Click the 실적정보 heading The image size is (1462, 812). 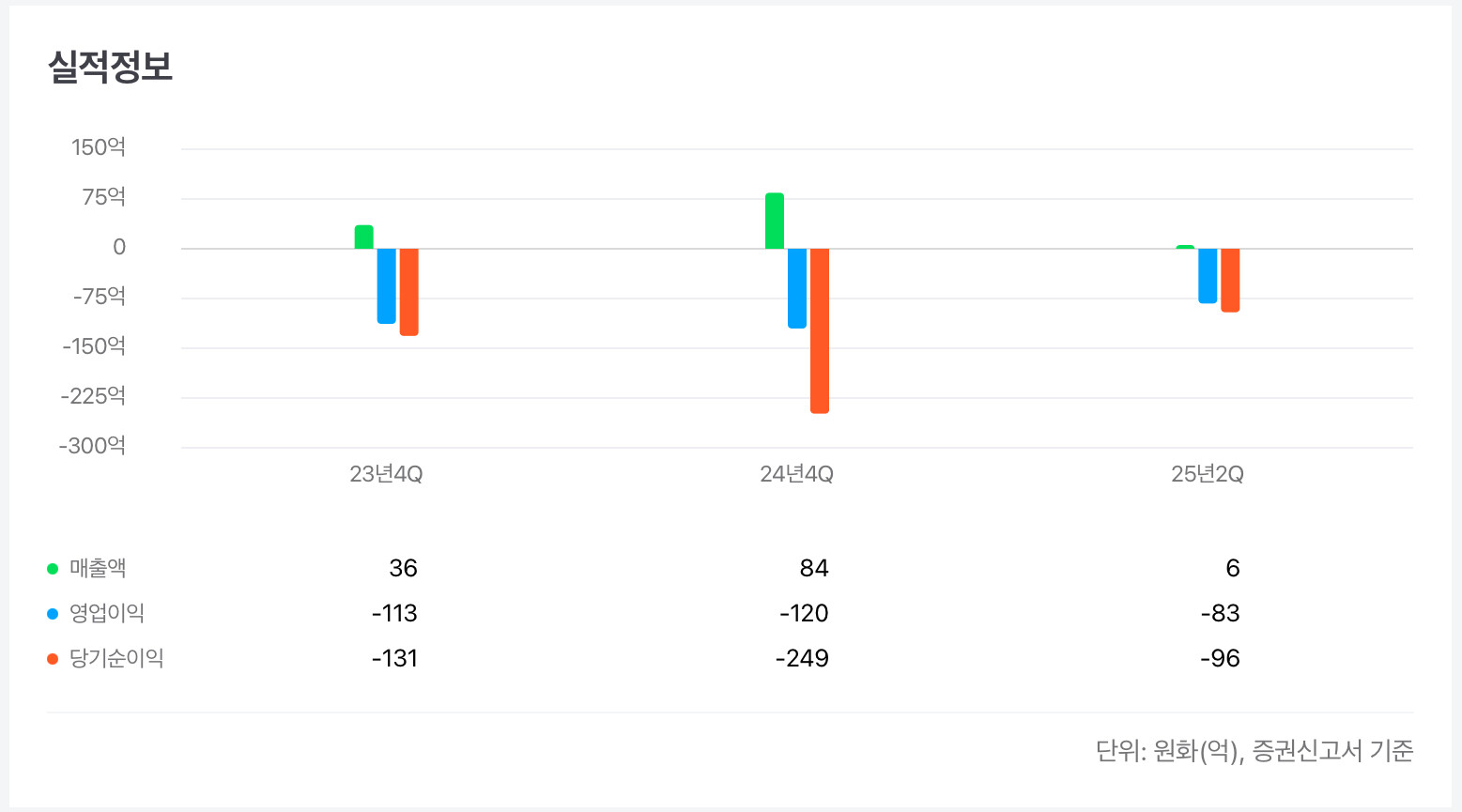click(x=111, y=67)
